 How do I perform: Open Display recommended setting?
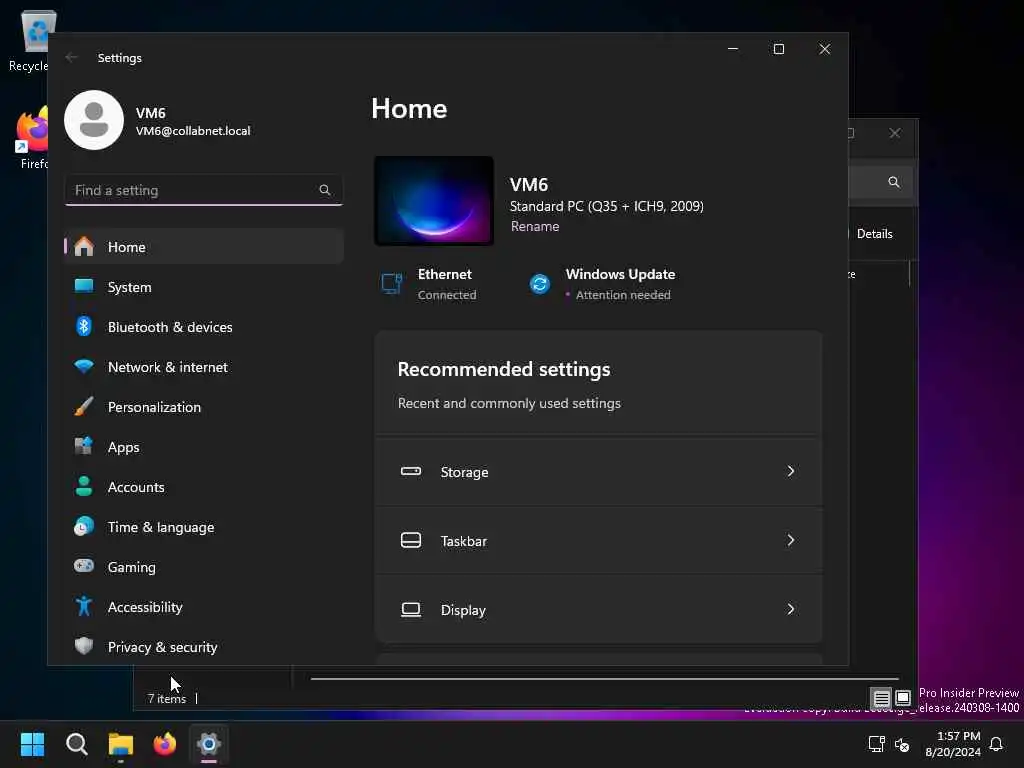coord(598,609)
